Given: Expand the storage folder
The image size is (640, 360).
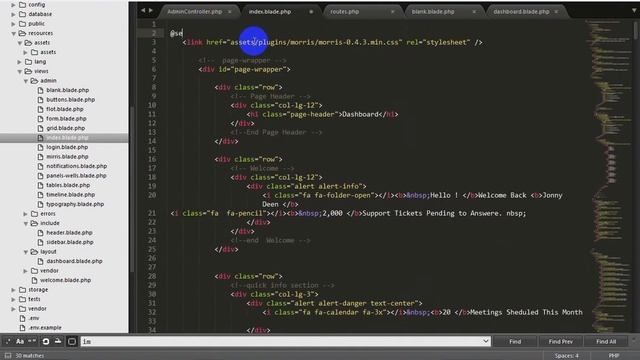Looking at the screenshot, I should pos(13,290).
